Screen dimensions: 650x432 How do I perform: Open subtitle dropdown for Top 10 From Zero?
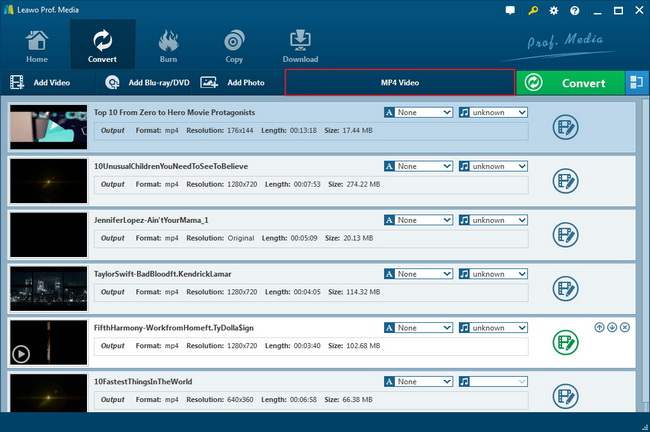418,112
